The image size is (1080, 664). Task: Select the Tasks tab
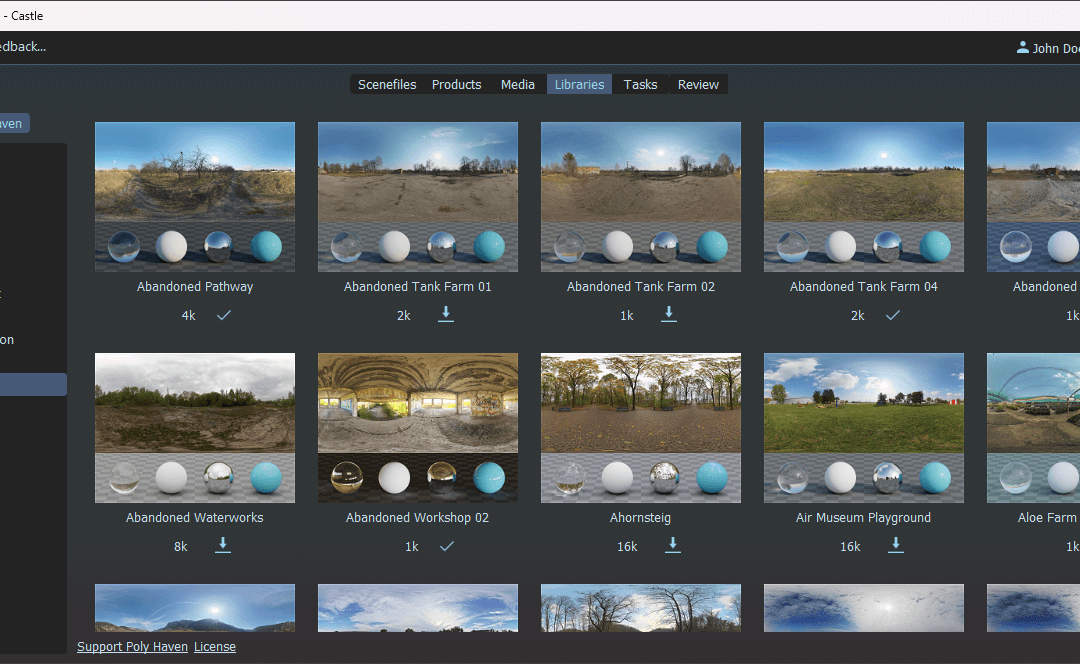click(x=640, y=85)
